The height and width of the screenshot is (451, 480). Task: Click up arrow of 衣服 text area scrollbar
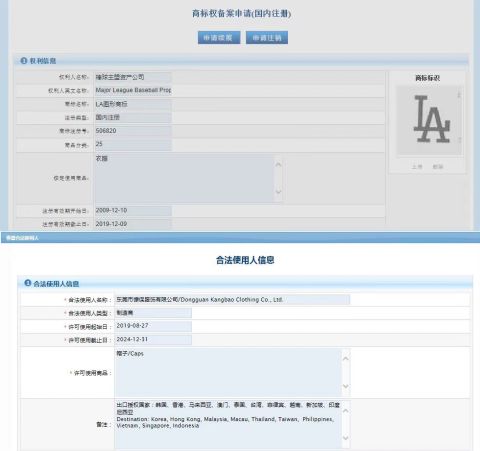pyautogui.click(x=278, y=164)
